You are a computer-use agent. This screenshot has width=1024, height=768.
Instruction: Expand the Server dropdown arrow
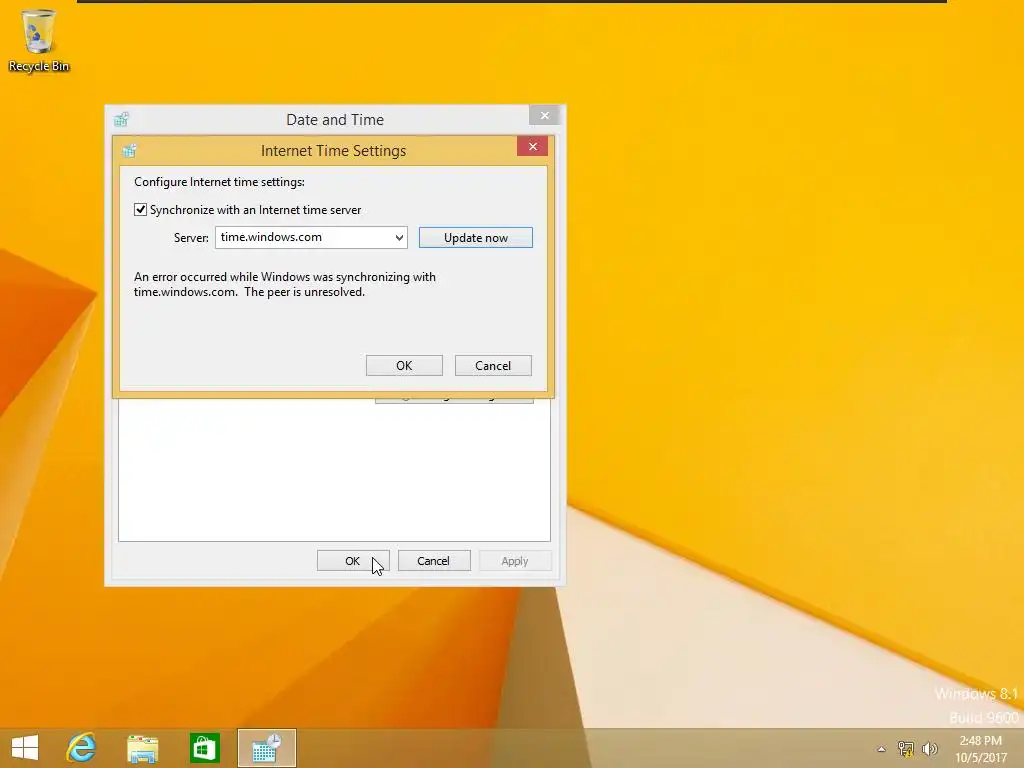coord(399,238)
